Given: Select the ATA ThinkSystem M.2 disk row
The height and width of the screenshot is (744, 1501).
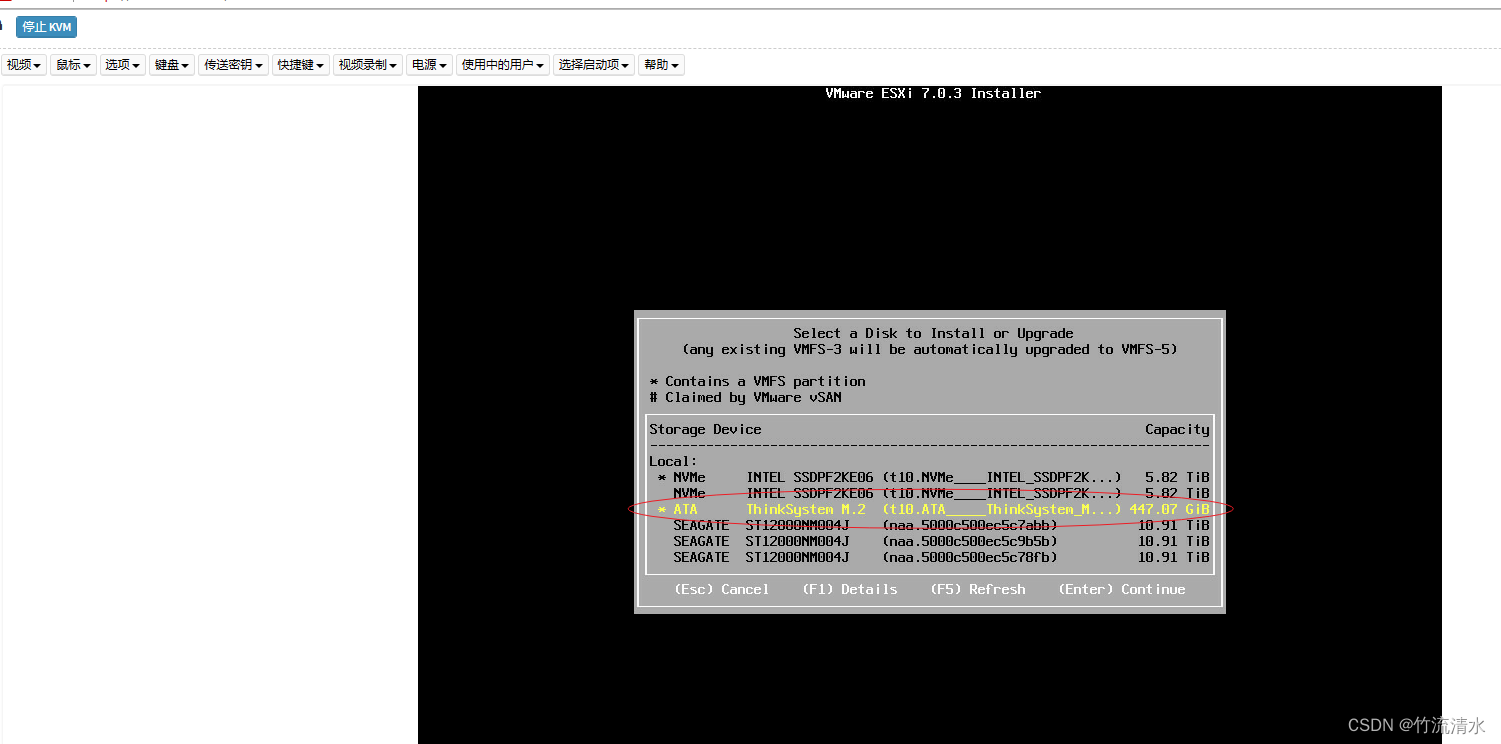Looking at the screenshot, I should coord(930,509).
